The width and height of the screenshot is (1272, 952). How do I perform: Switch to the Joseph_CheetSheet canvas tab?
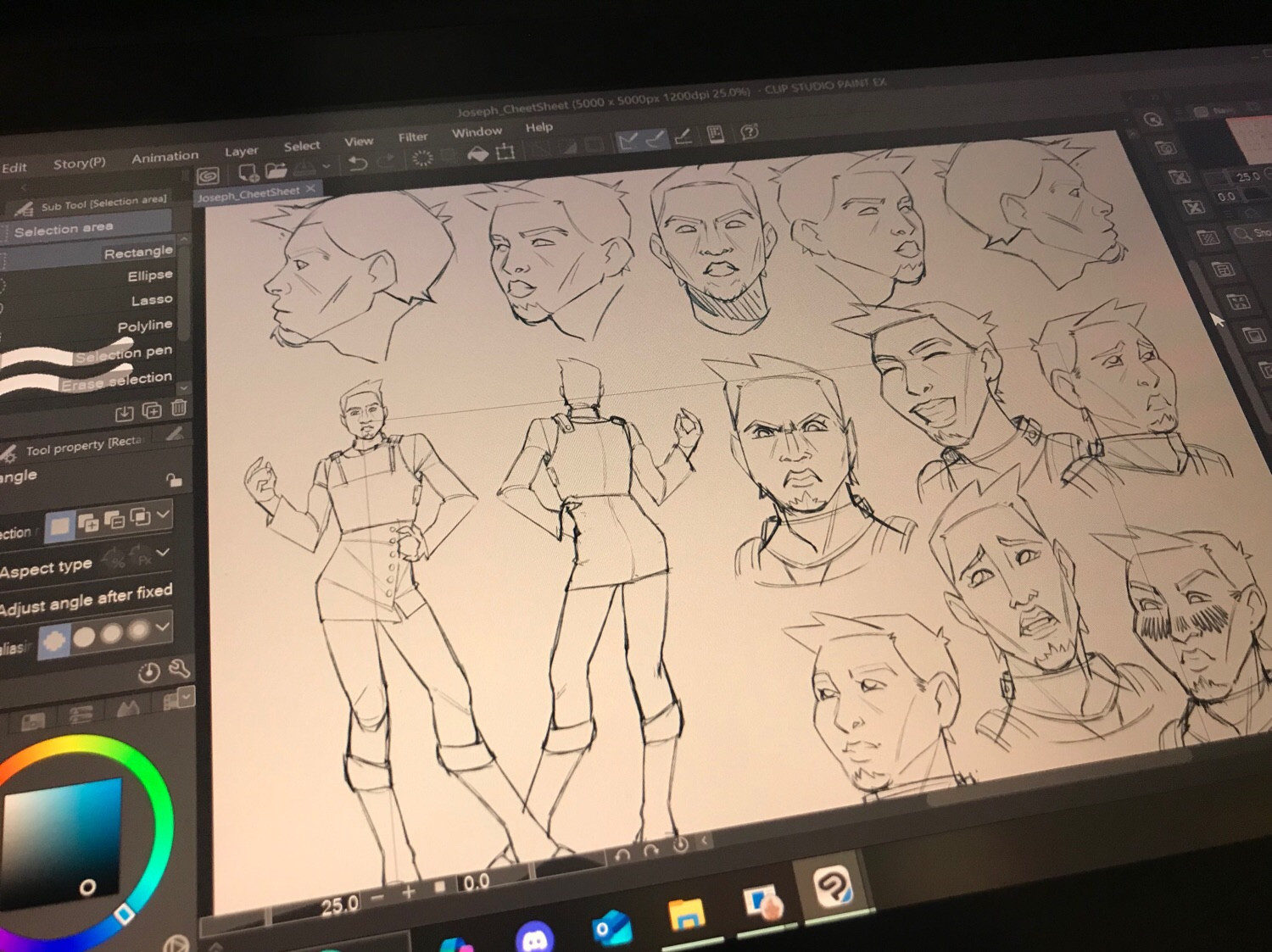pos(248,193)
